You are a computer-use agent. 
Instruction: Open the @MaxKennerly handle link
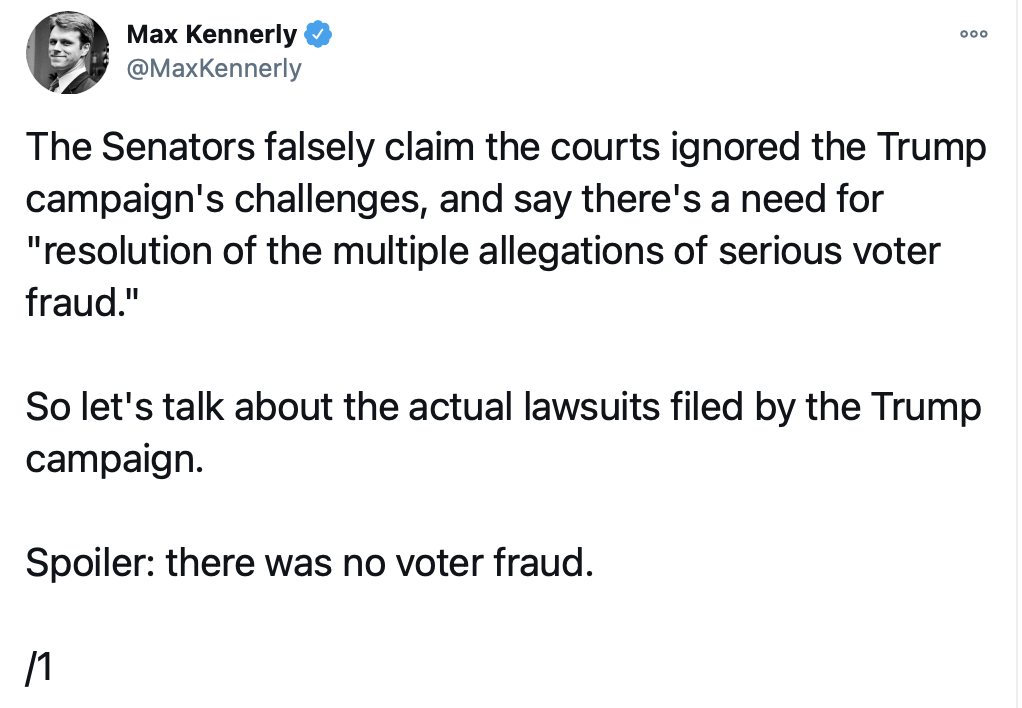pos(213,69)
